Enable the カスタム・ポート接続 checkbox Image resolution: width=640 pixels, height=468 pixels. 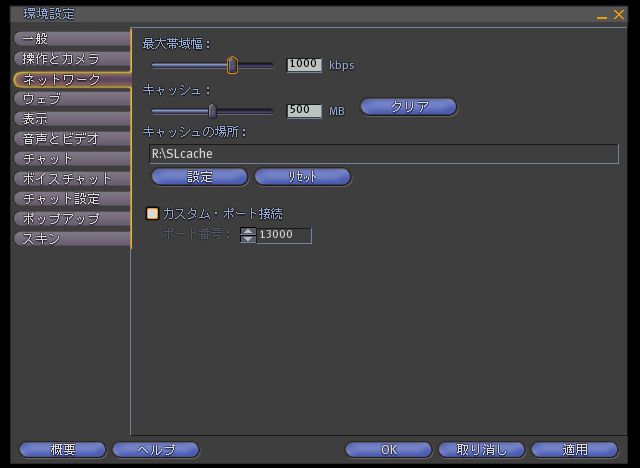tap(152, 214)
